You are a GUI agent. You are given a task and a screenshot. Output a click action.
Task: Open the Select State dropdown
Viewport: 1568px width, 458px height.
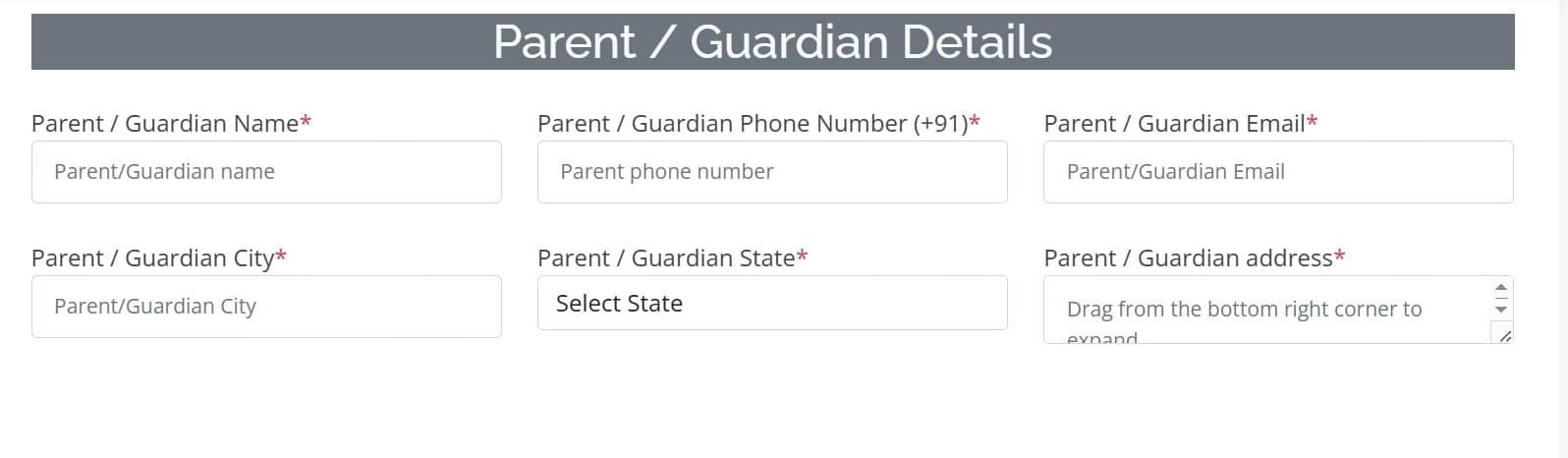click(772, 304)
